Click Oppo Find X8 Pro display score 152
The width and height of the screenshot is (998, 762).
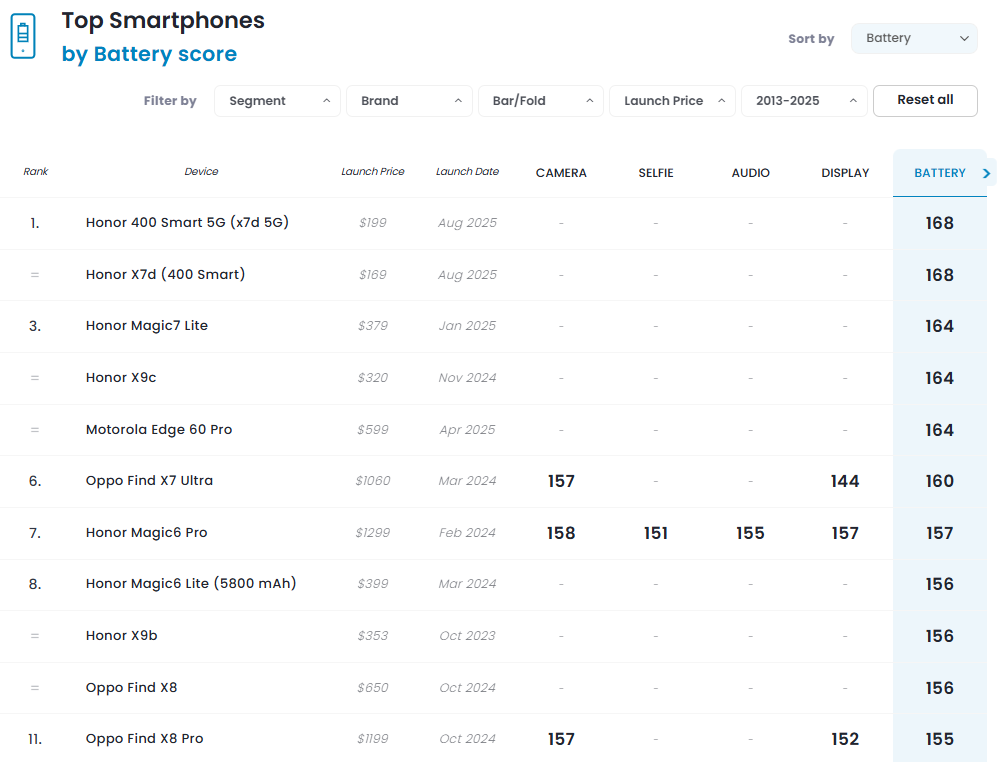(x=845, y=739)
